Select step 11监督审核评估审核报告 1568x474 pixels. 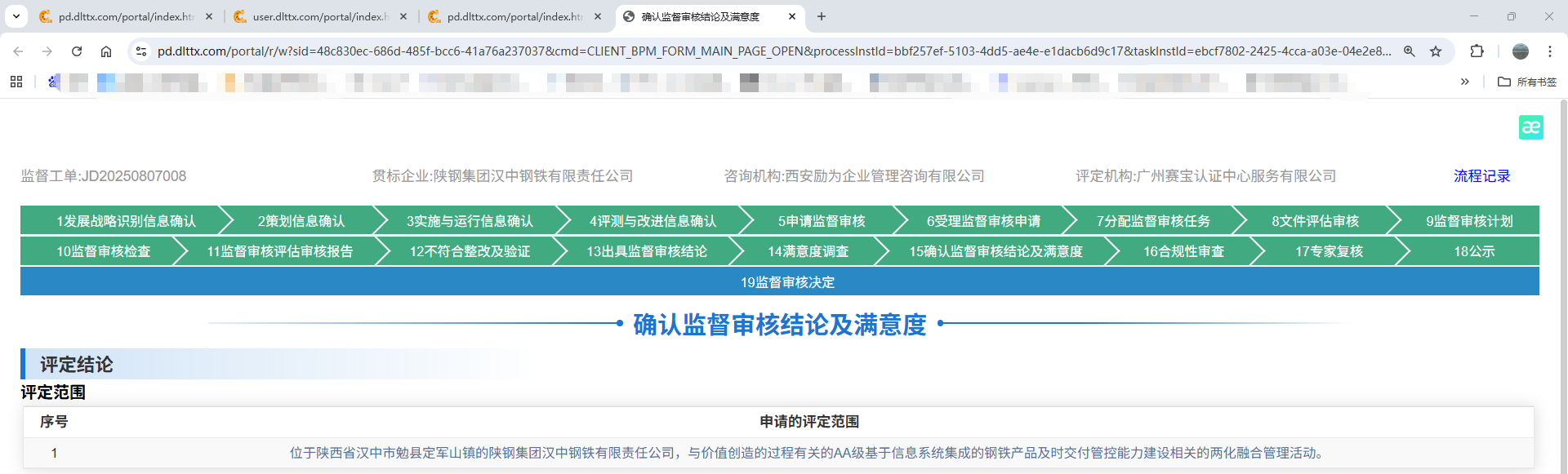click(279, 251)
